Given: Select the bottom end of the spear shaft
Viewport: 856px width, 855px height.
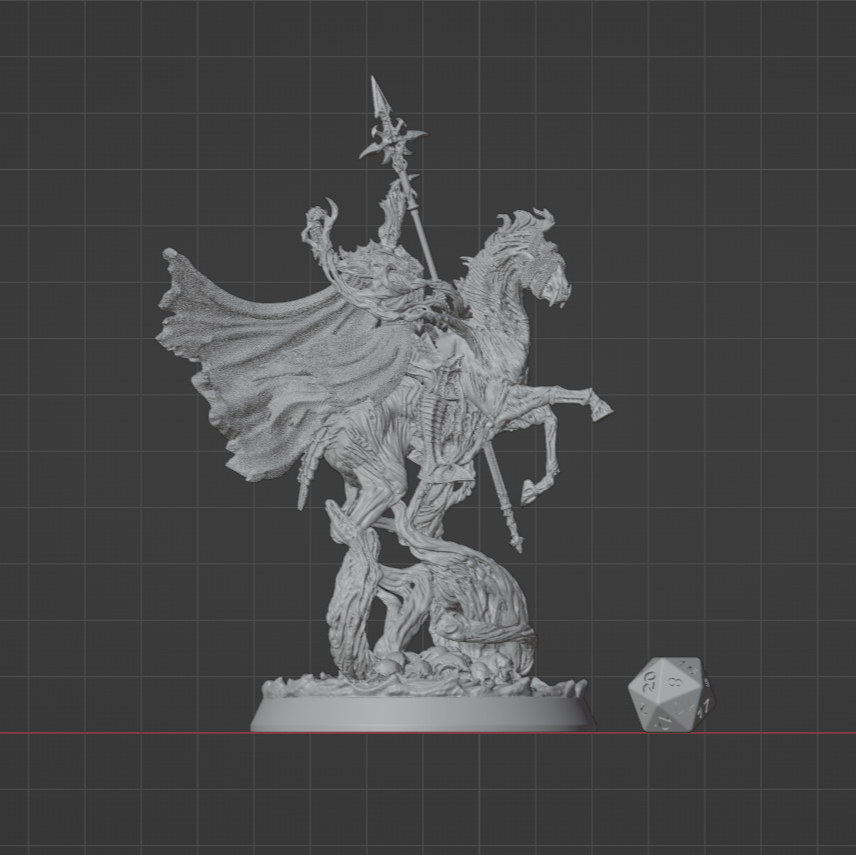Looking at the screenshot, I should pyautogui.click(x=516, y=543).
